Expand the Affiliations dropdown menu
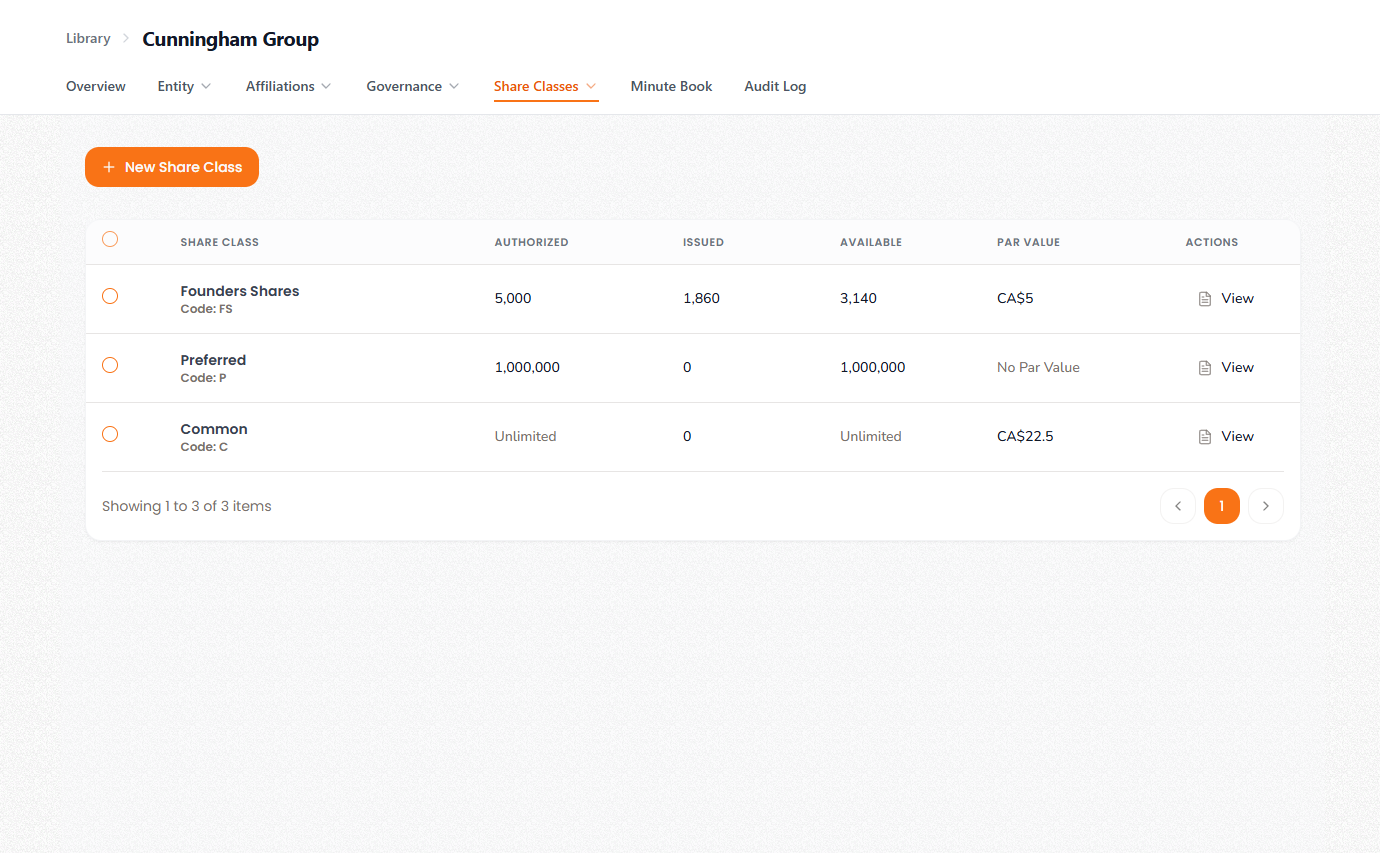Viewport: 1380px width, 853px height. click(x=288, y=87)
